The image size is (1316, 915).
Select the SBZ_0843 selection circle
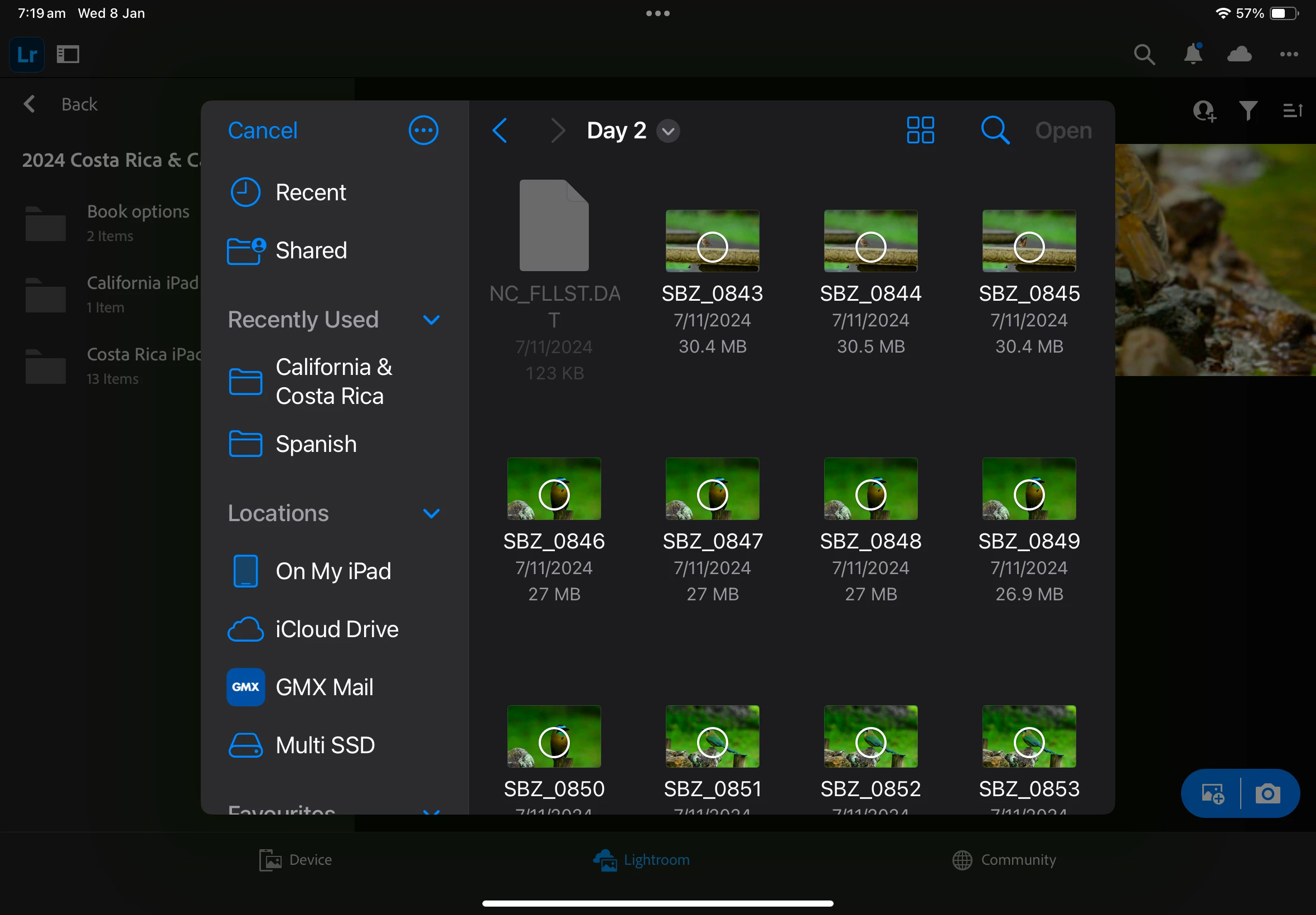pyautogui.click(x=712, y=247)
